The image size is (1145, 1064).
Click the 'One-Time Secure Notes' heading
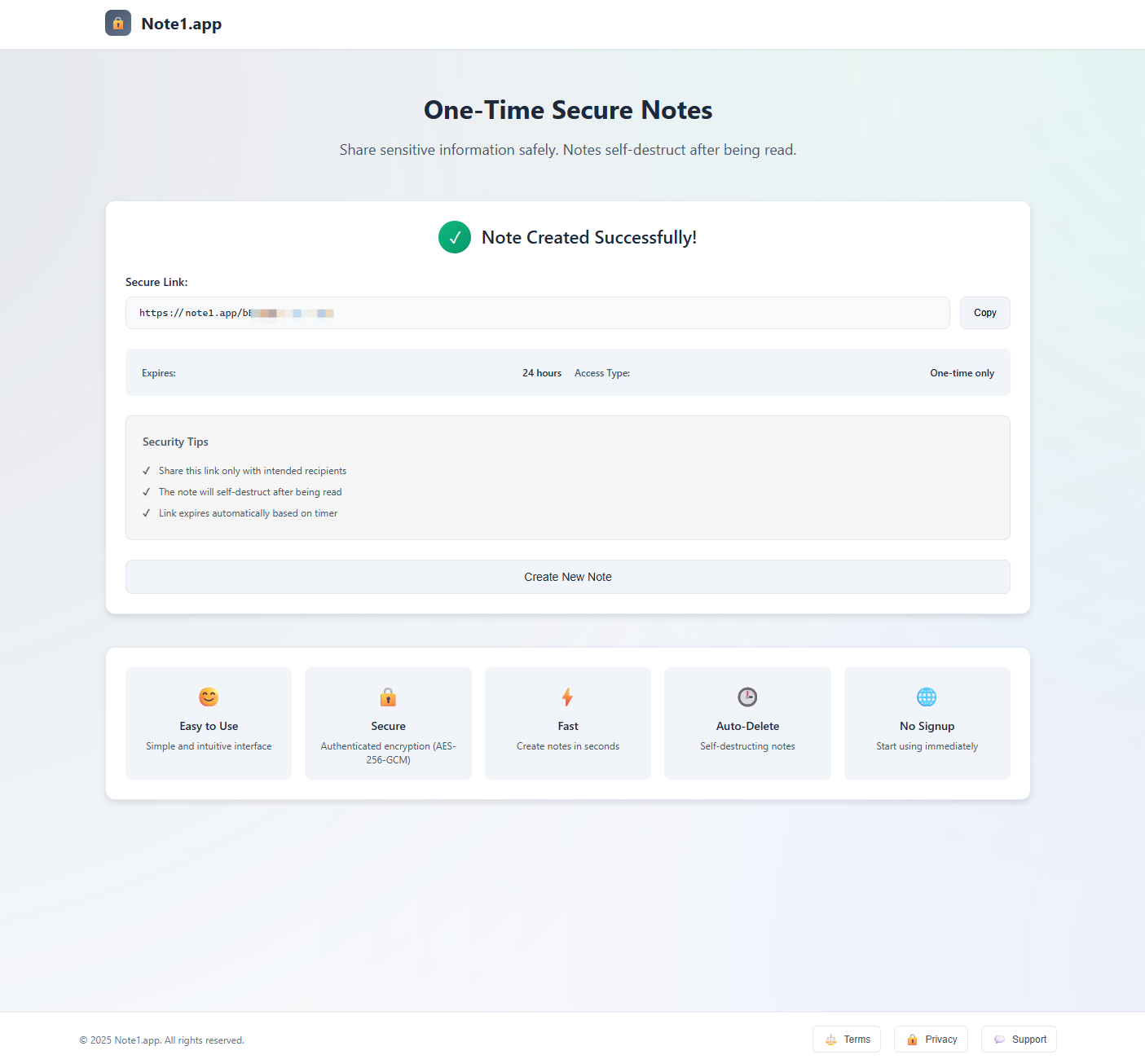568,110
